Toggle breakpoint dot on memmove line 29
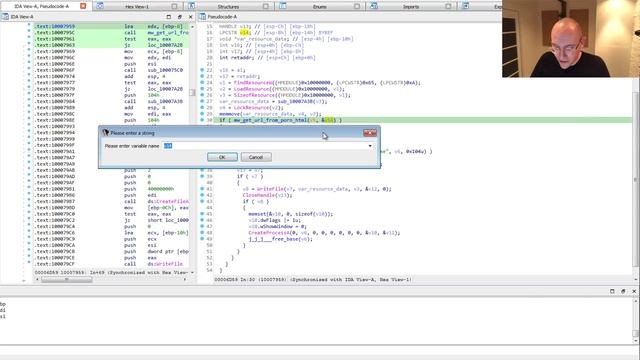Screen dimensions: 640x360 pos(202,114)
